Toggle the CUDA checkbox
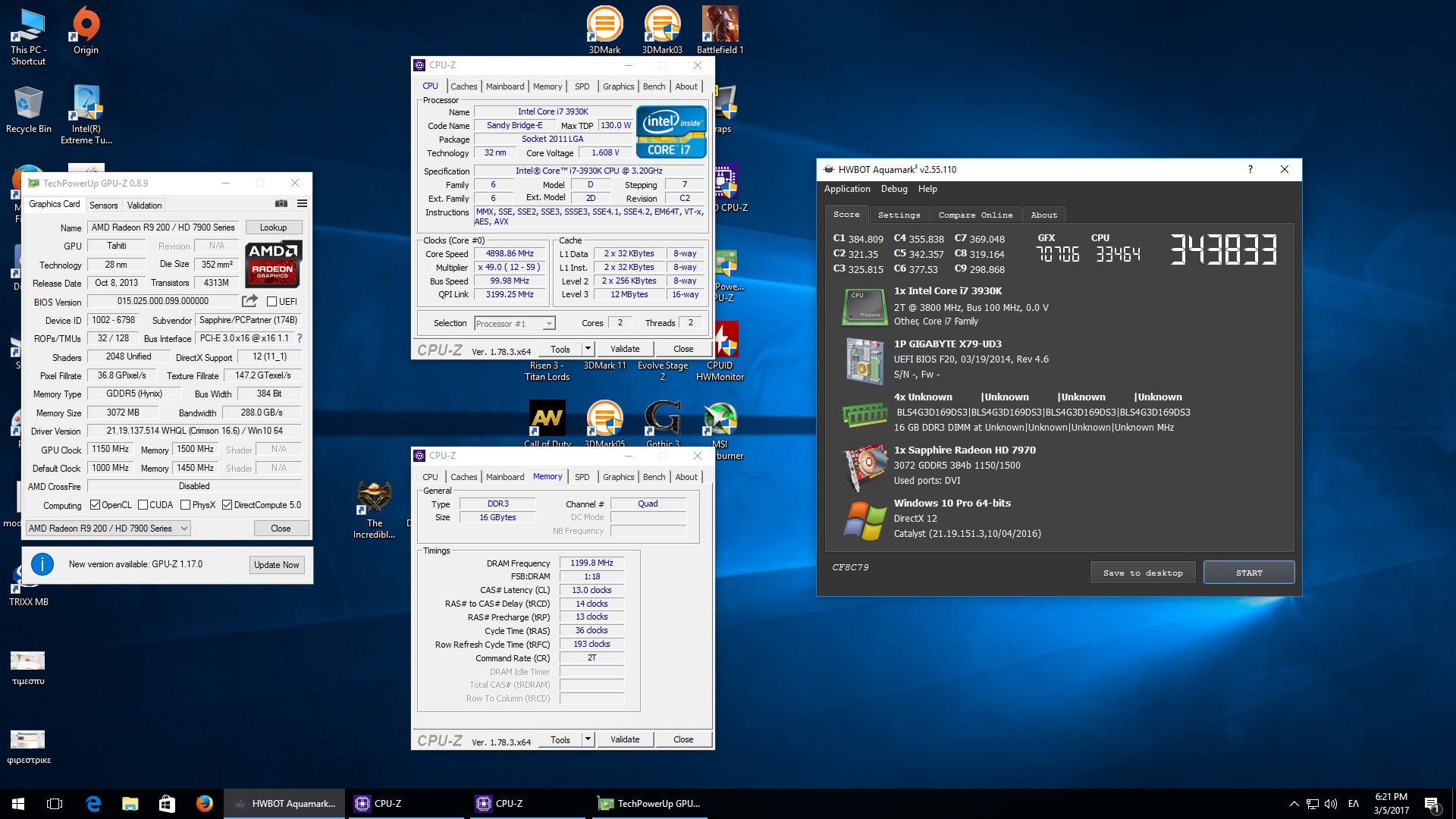 (143, 505)
